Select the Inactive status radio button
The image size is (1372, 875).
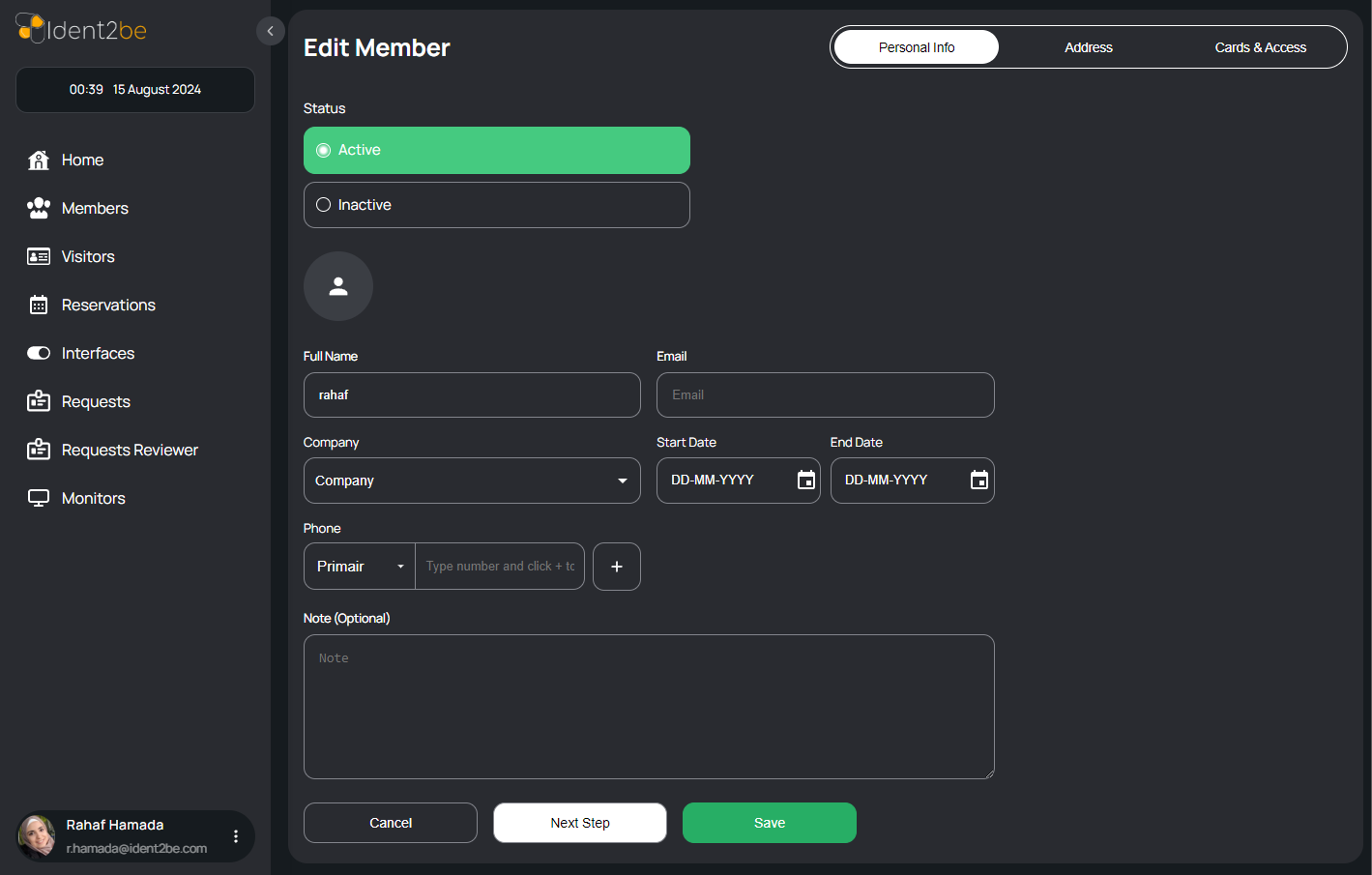(x=324, y=205)
